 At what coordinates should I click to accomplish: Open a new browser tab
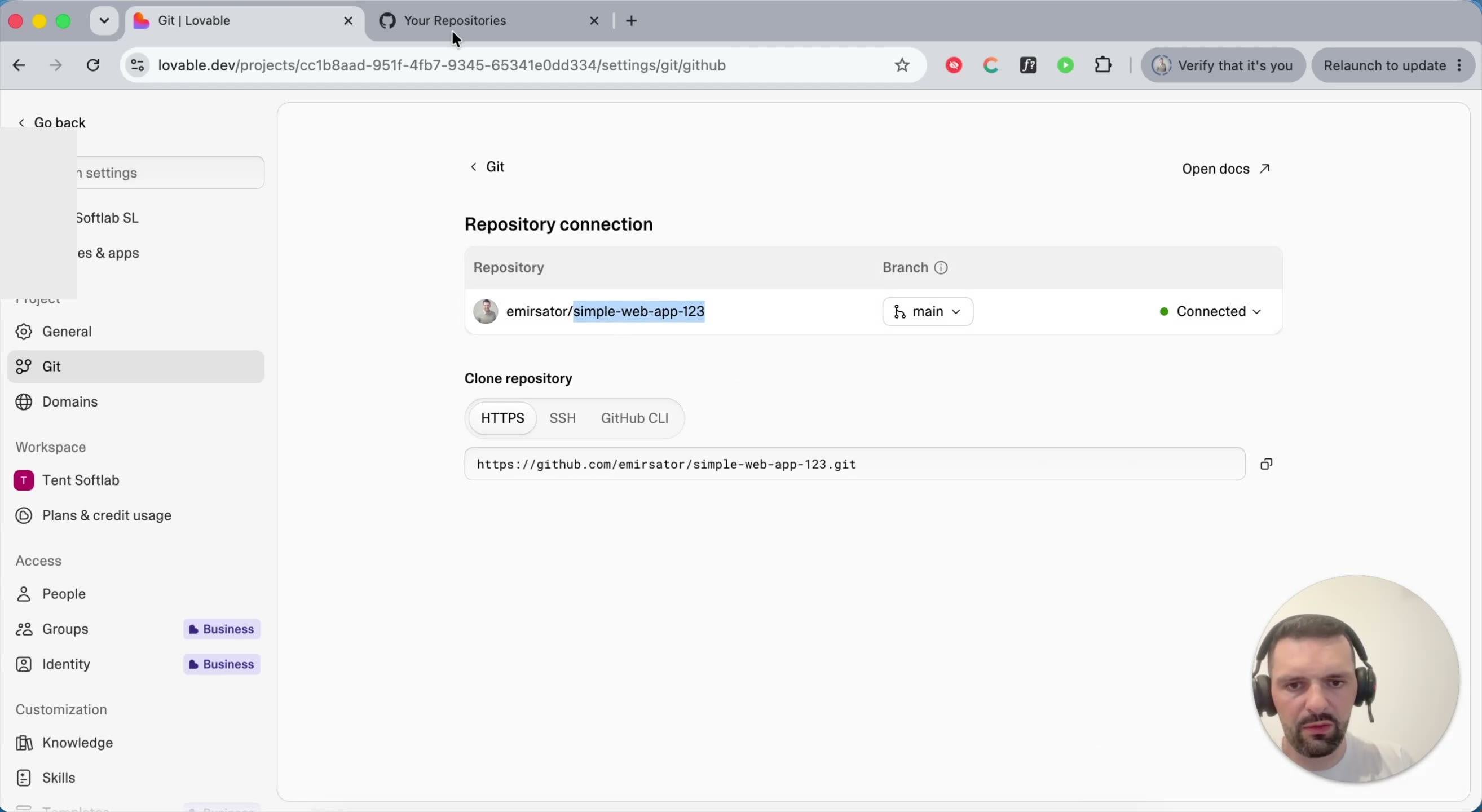[631, 21]
